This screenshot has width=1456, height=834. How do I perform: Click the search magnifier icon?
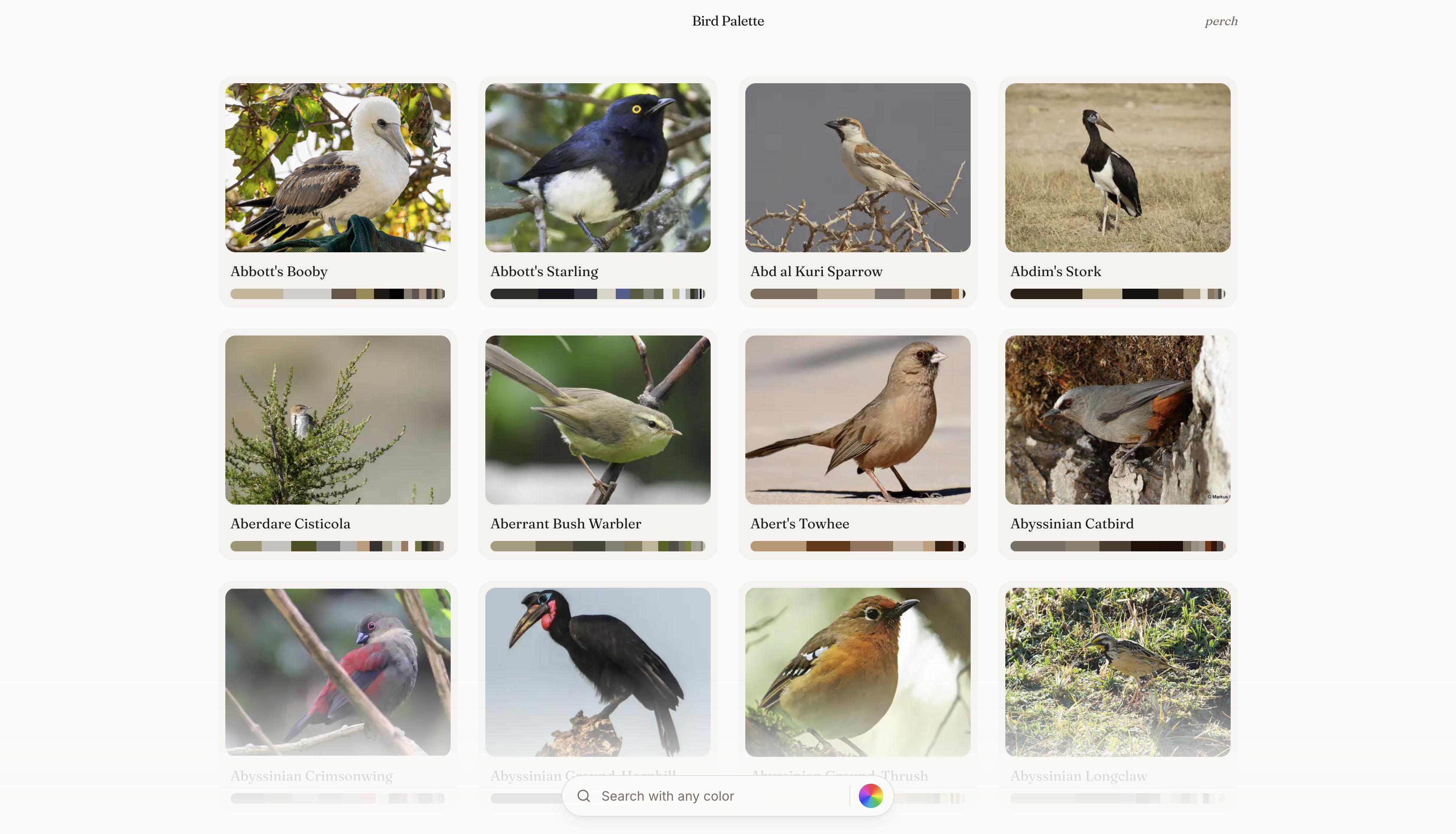point(583,796)
